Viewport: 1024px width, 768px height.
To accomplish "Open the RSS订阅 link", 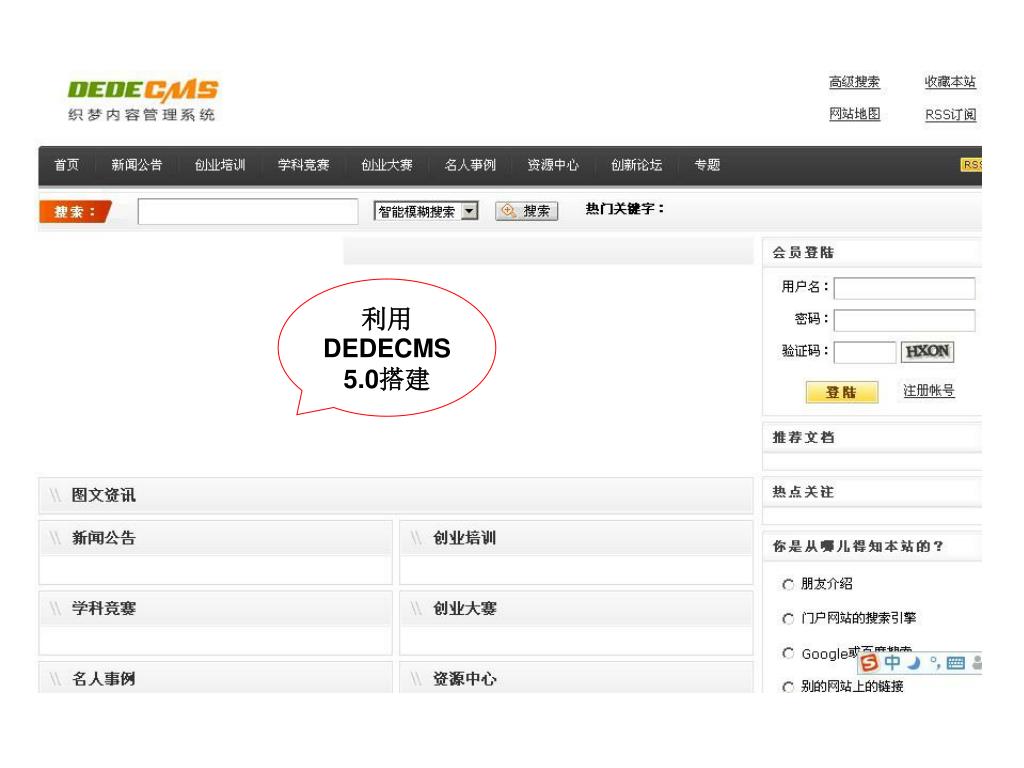I will pyautogui.click(x=950, y=114).
